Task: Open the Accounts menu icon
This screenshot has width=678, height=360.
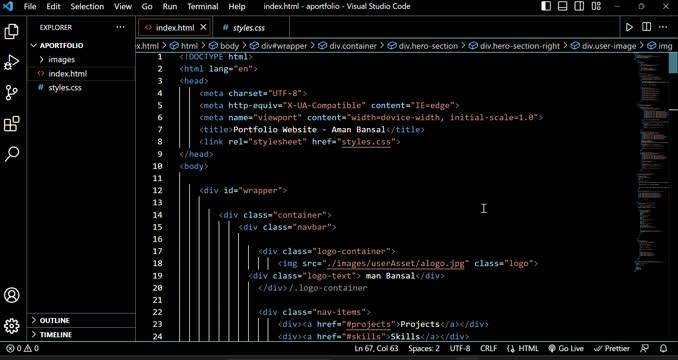Action: coord(12,295)
